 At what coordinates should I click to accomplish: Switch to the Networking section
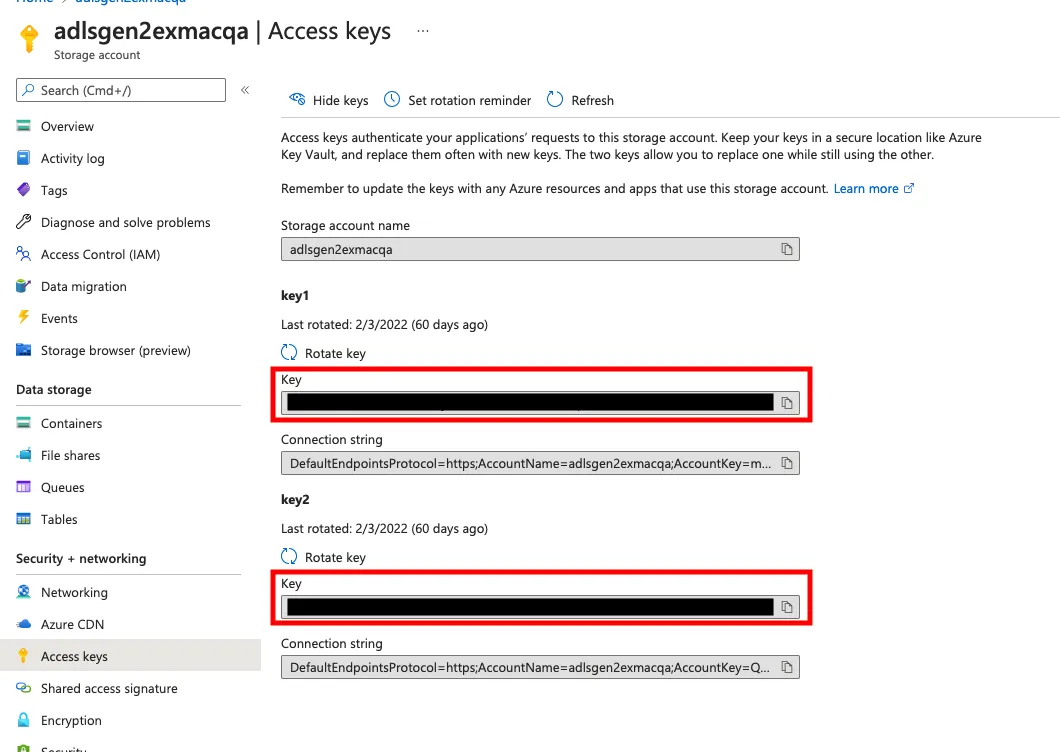[x=75, y=592]
